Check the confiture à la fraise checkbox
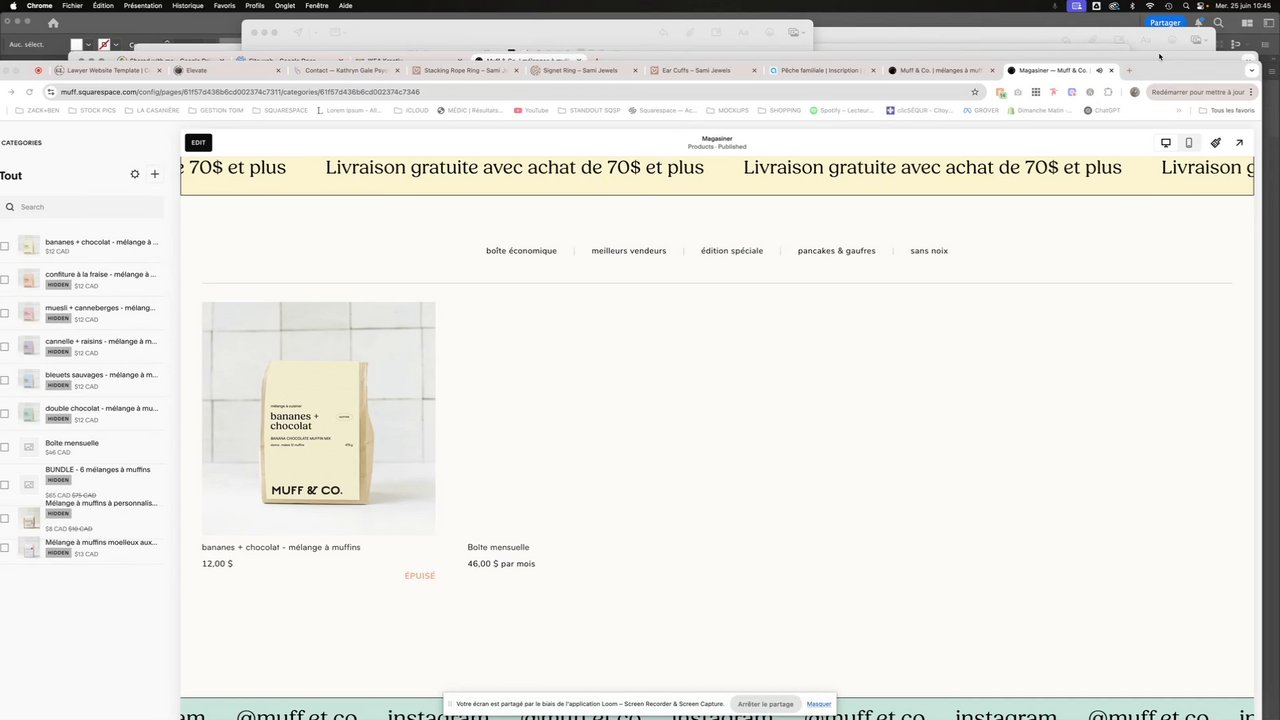Screen dimensions: 1280x720 pyautogui.click(x=5, y=279)
